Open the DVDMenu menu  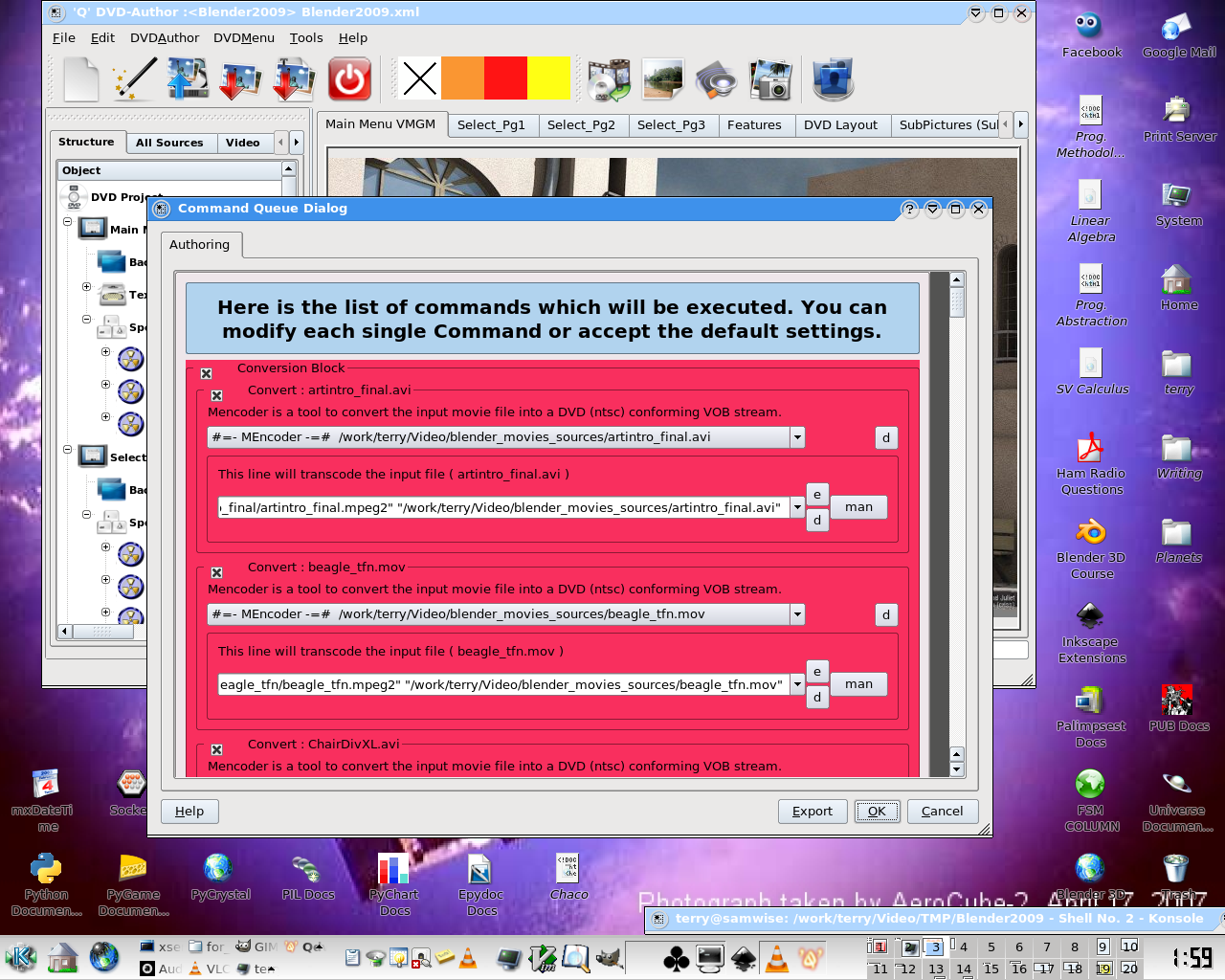coord(243,37)
